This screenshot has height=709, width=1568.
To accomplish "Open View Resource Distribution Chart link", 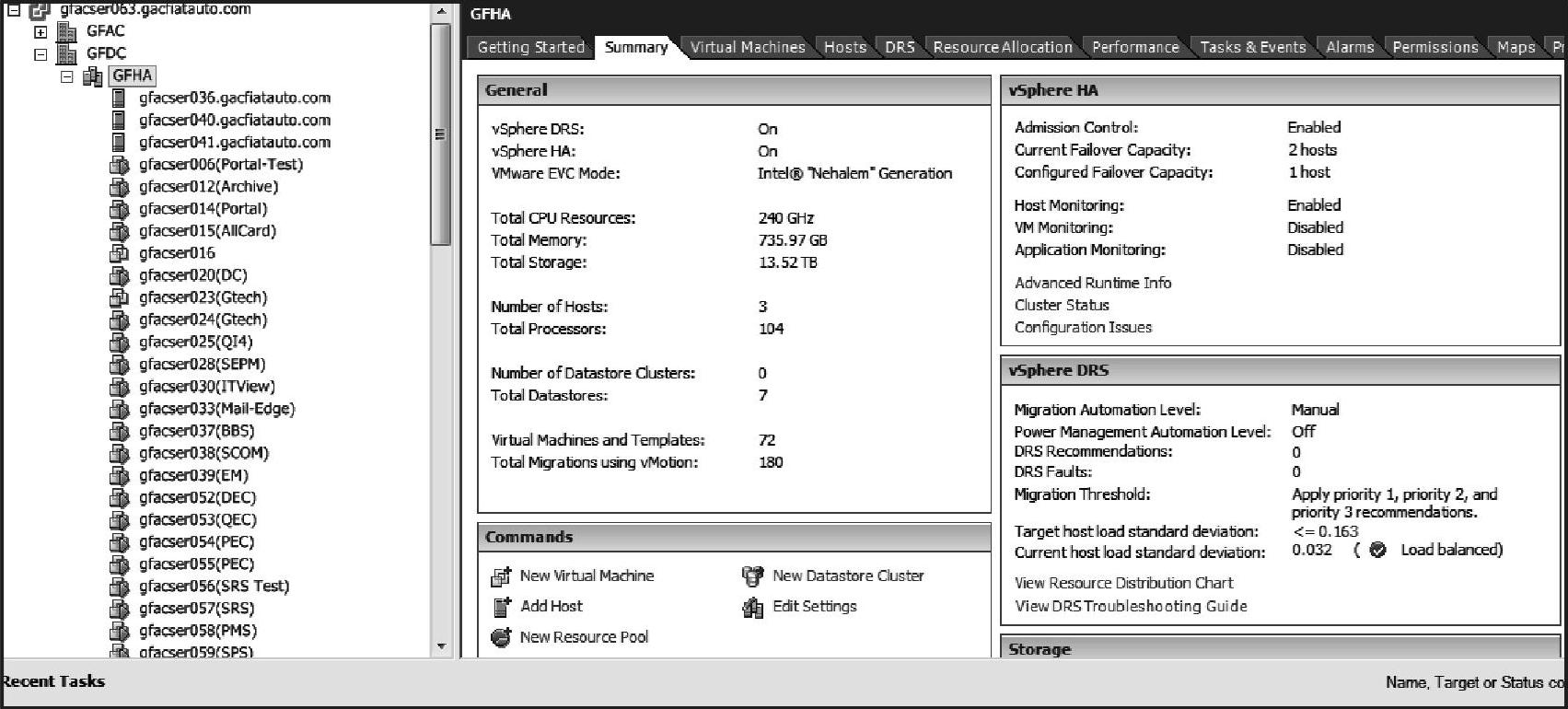I will click(1123, 584).
